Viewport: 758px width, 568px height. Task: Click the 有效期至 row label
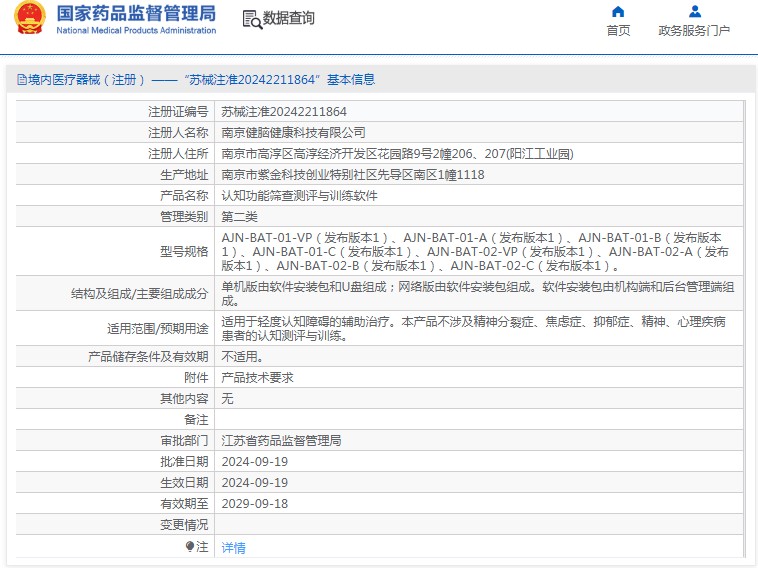[x=184, y=504]
